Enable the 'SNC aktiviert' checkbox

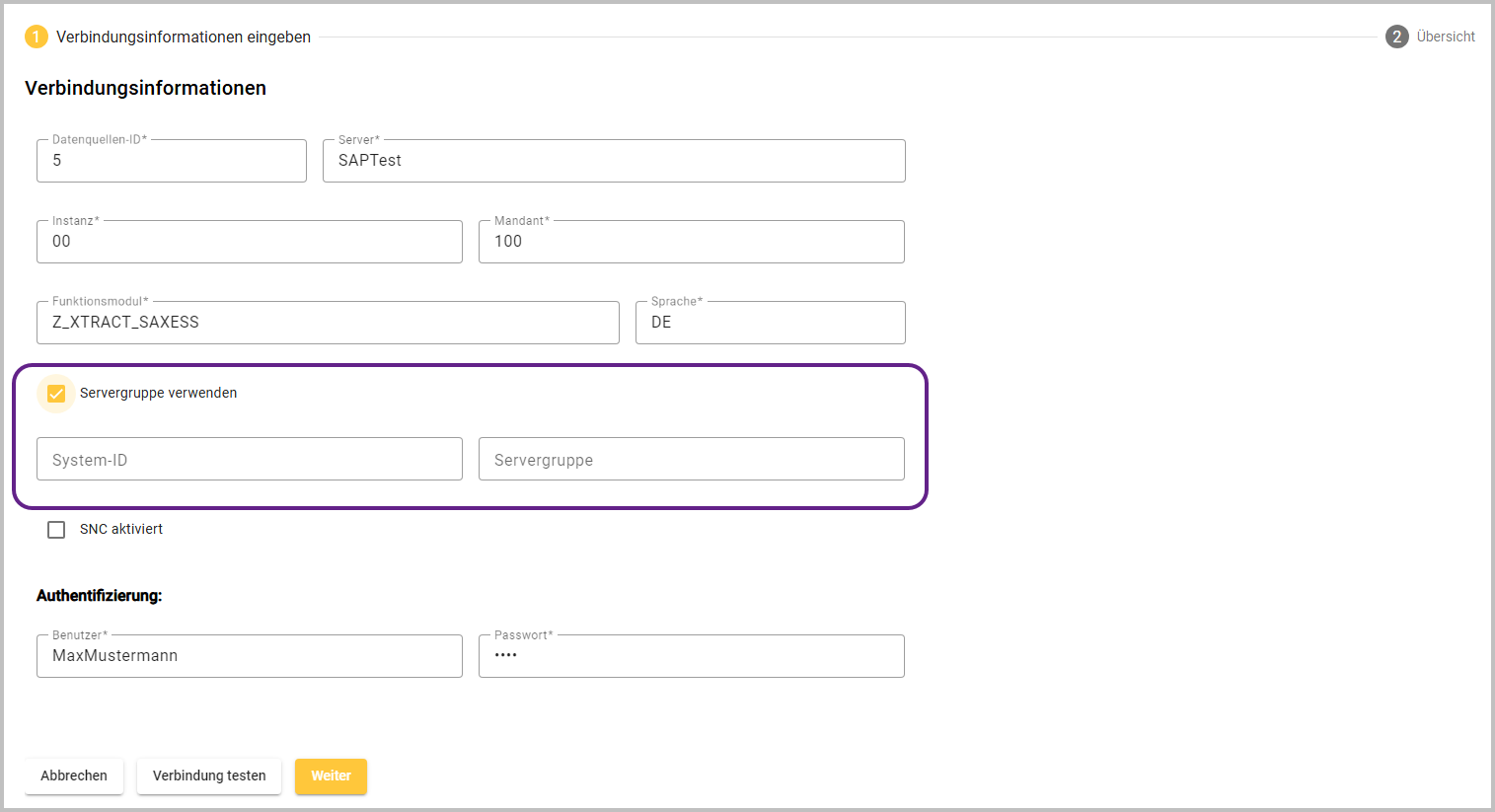tap(56, 530)
